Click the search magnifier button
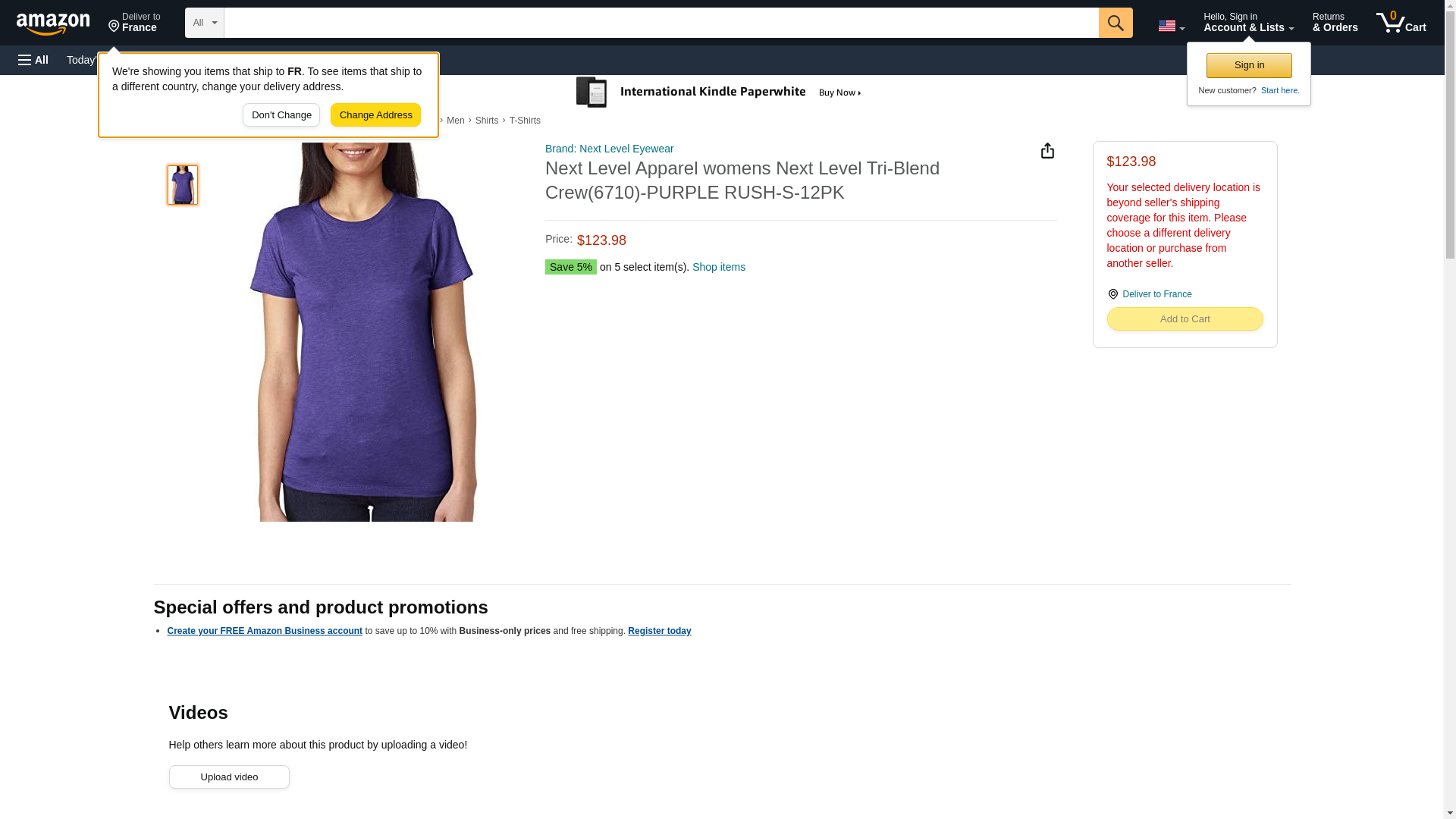This screenshot has width=1456, height=819. (x=1115, y=23)
